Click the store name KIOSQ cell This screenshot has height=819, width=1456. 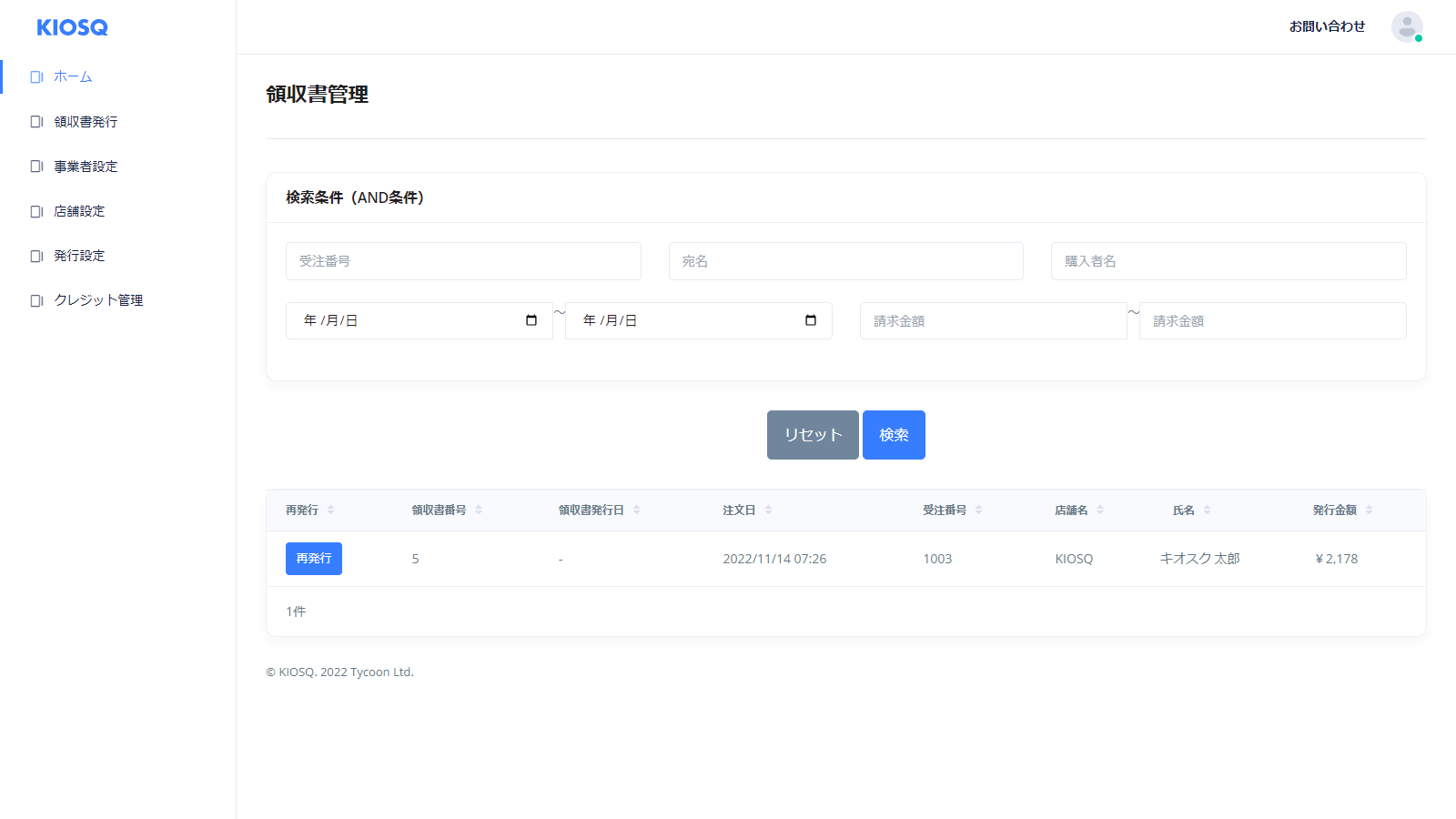click(1074, 559)
